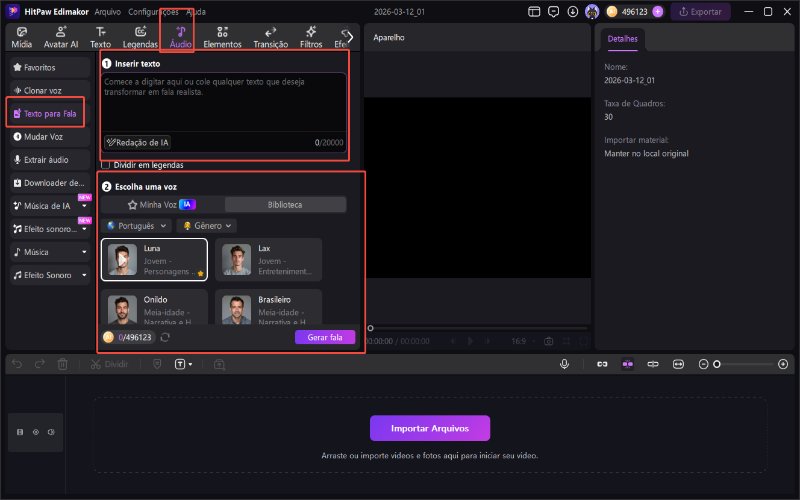This screenshot has height=500, width=800.
Task: Select Clonar voz in the sidebar
Action: (45, 90)
